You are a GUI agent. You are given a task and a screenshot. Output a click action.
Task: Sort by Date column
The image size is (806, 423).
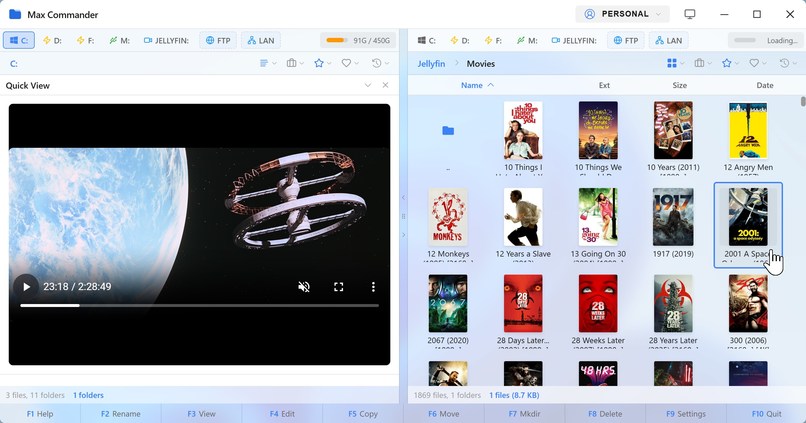point(764,85)
